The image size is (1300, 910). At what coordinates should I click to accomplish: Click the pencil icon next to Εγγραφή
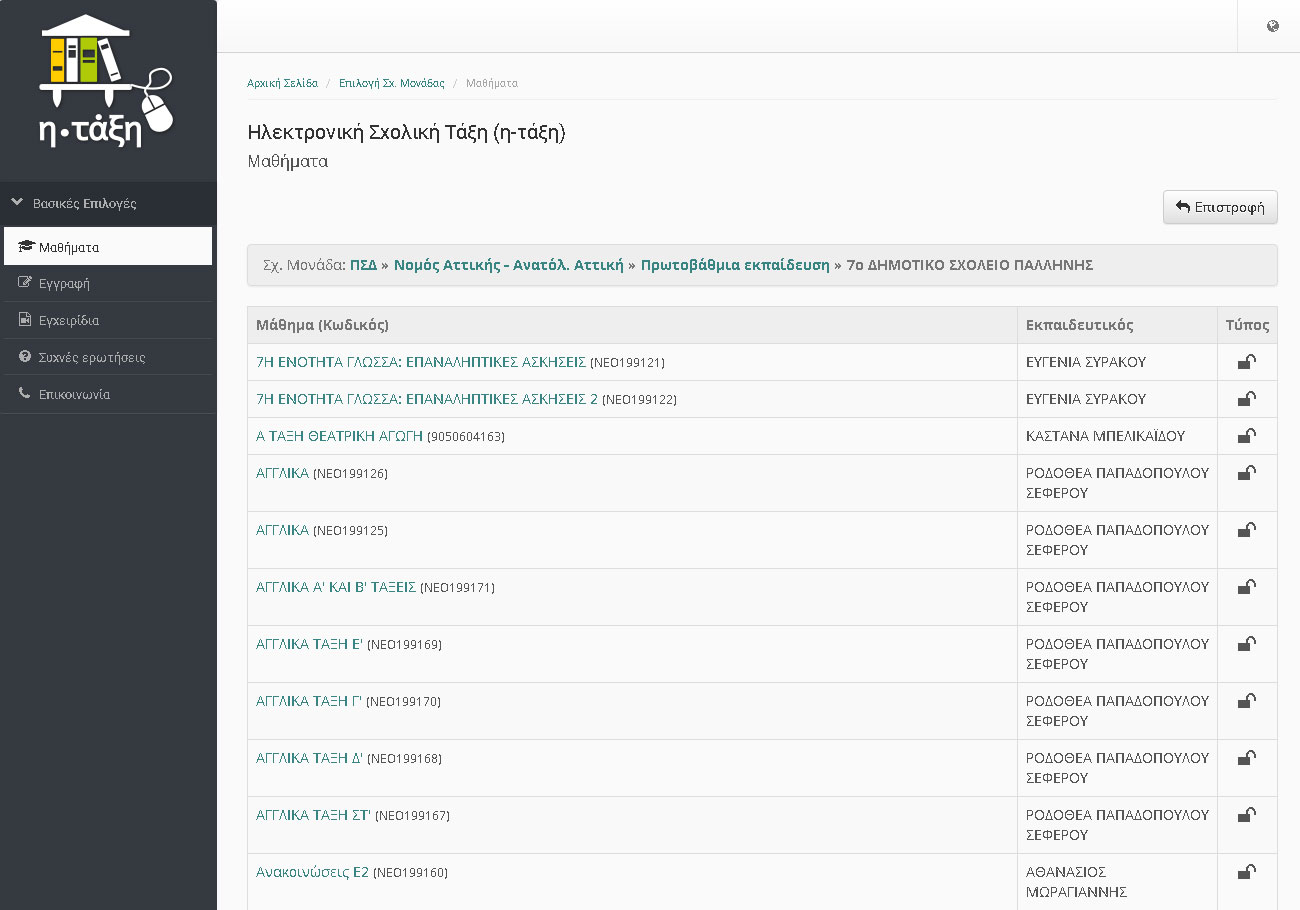tap(25, 283)
